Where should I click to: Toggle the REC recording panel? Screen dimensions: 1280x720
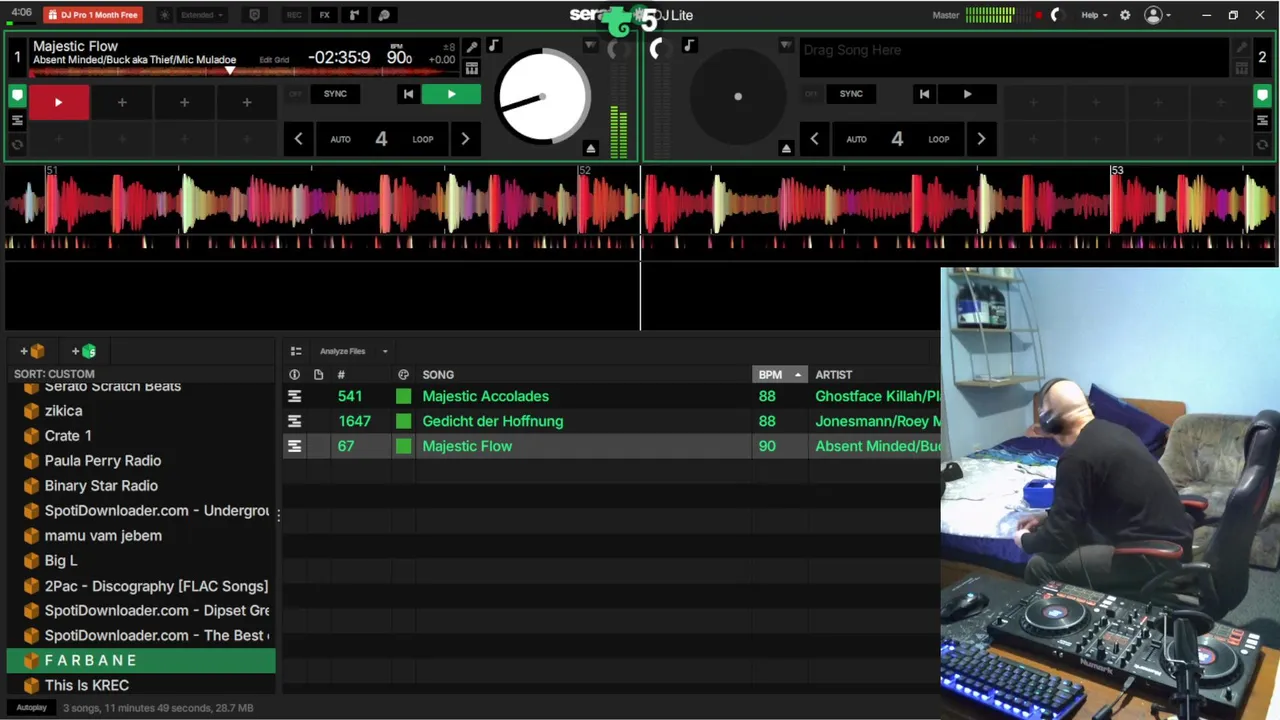(294, 15)
